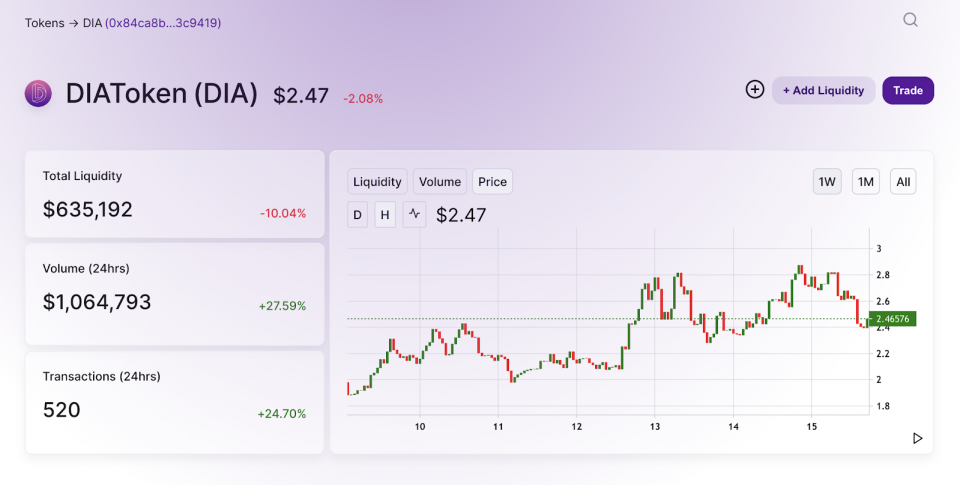Switch chart to Volume tab

[440, 181]
